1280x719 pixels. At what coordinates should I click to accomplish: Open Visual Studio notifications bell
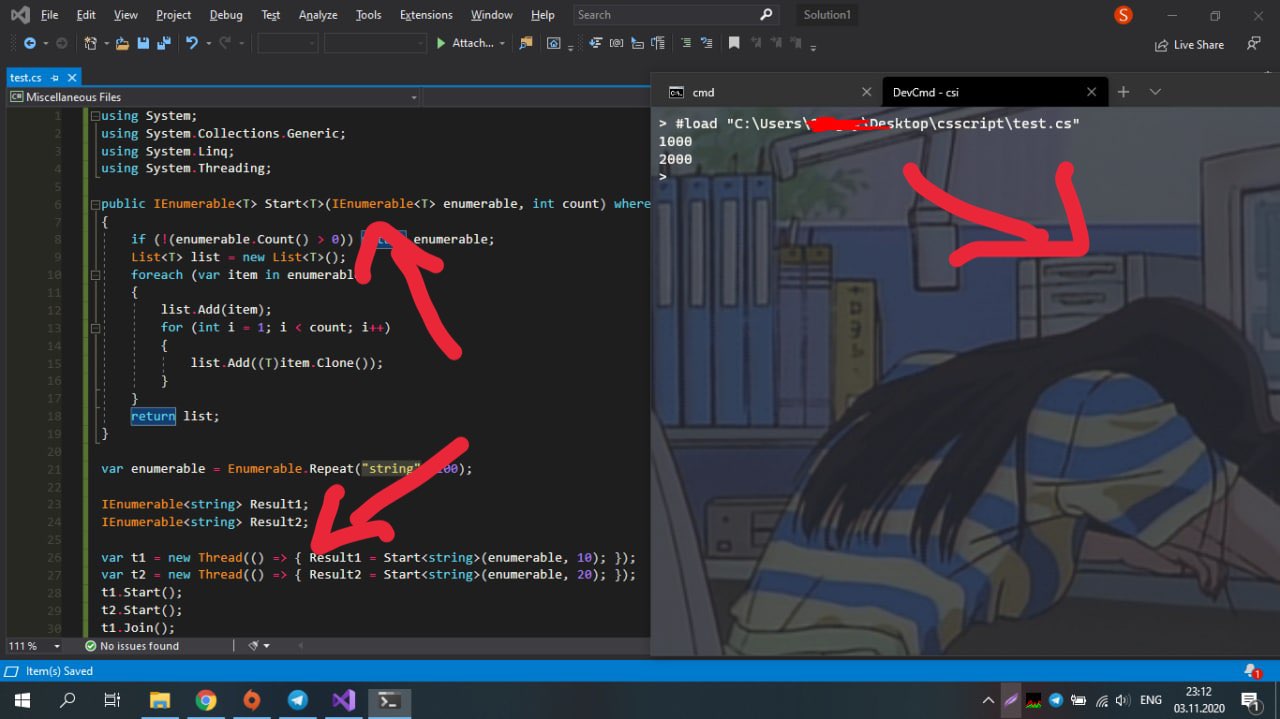pos(1251,671)
